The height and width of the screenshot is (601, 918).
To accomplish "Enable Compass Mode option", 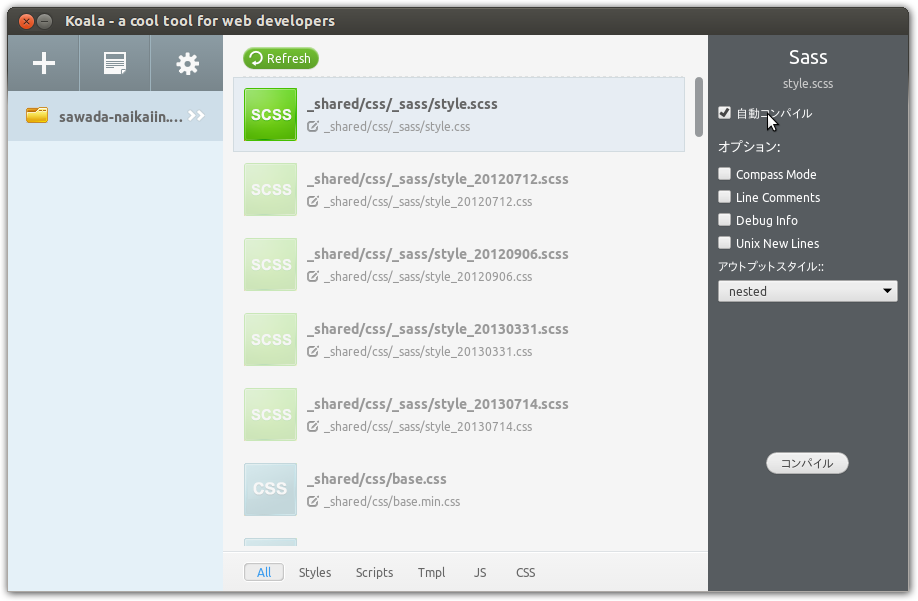I will tap(724, 174).
